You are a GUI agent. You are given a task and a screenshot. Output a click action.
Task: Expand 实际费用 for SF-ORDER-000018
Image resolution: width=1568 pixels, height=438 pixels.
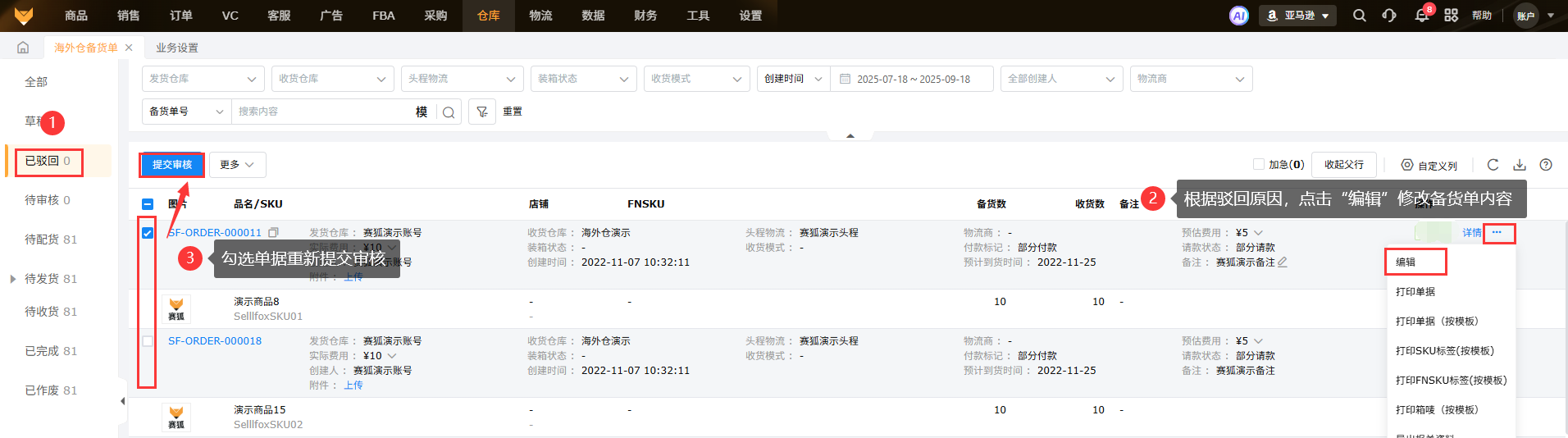392,356
